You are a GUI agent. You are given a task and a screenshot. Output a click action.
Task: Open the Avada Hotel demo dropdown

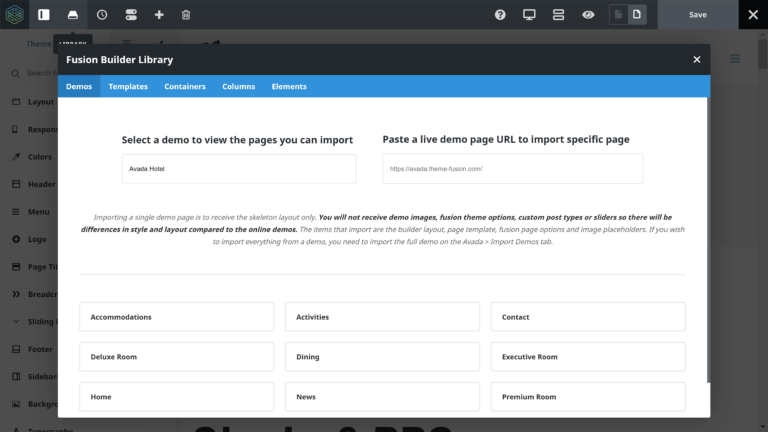click(x=239, y=168)
